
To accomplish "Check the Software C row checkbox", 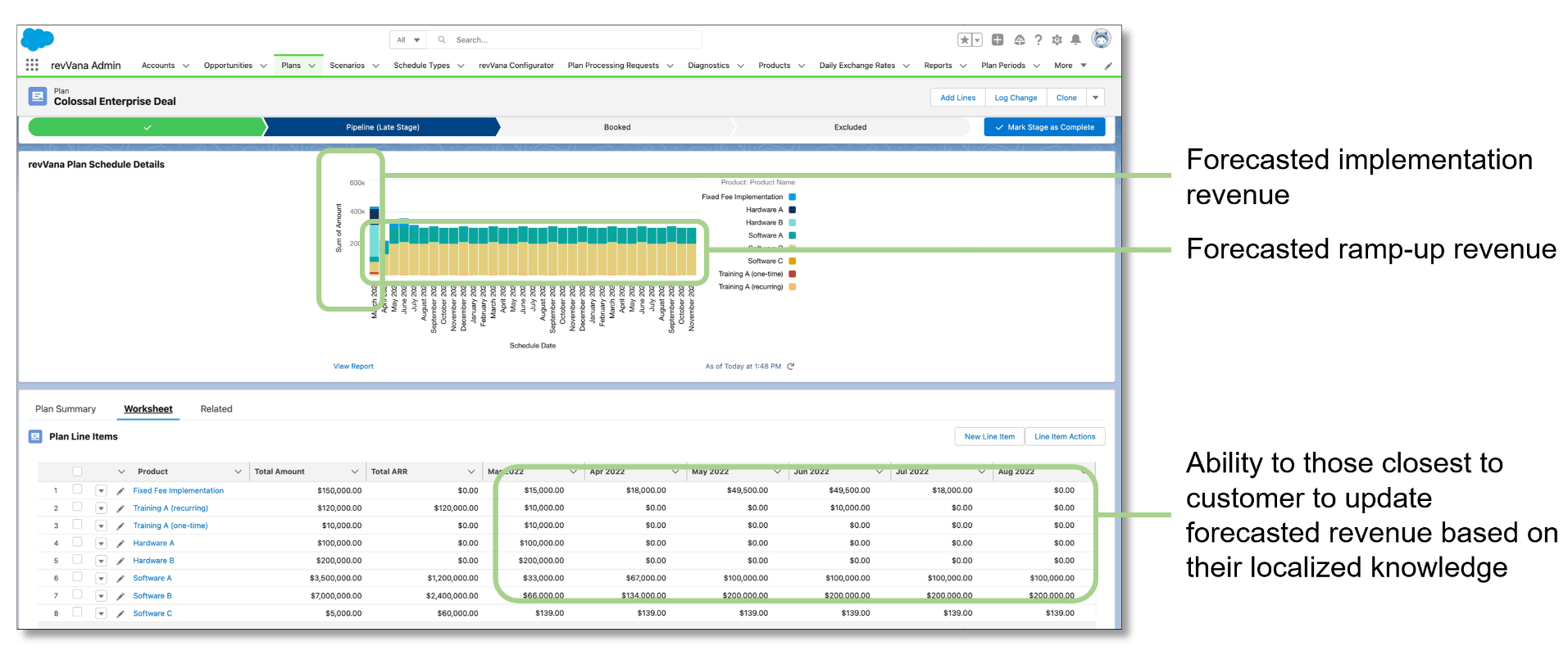I will [77, 612].
